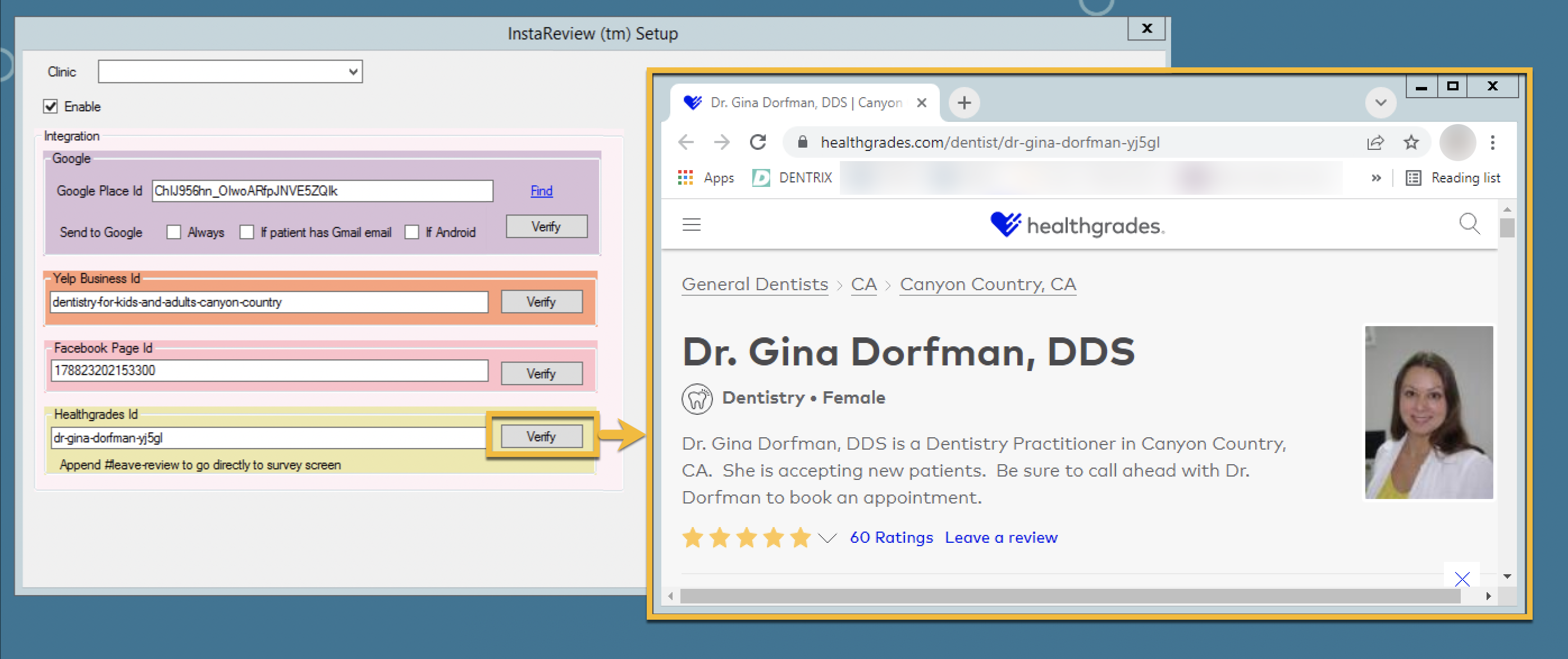Click the browser back arrow
The image size is (1568, 659).
coord(686,143)
